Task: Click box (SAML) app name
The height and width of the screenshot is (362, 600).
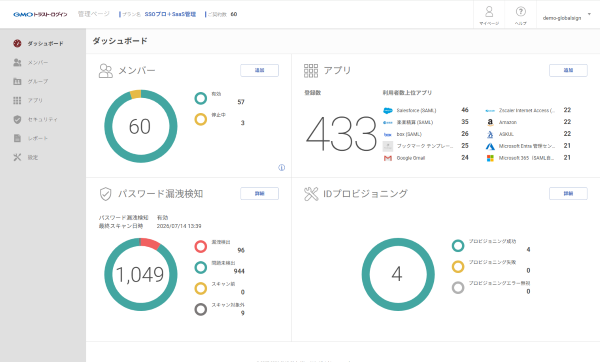Action: coord(409,134)
